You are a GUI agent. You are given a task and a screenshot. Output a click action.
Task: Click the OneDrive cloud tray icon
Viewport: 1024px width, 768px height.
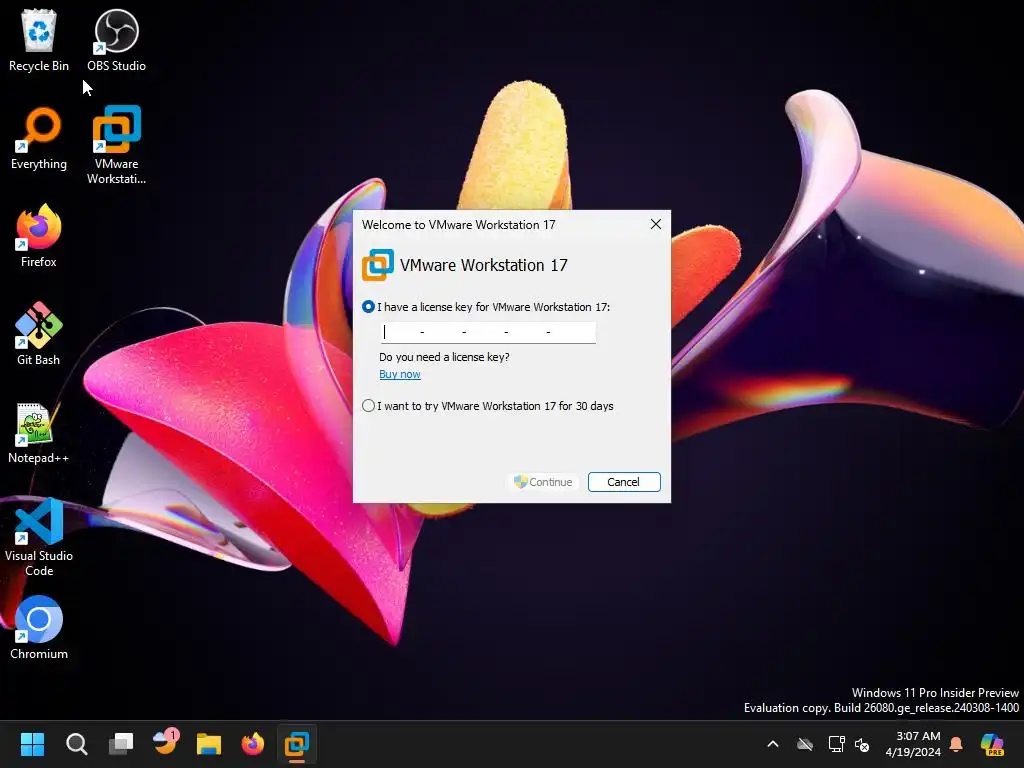(805, 744)
